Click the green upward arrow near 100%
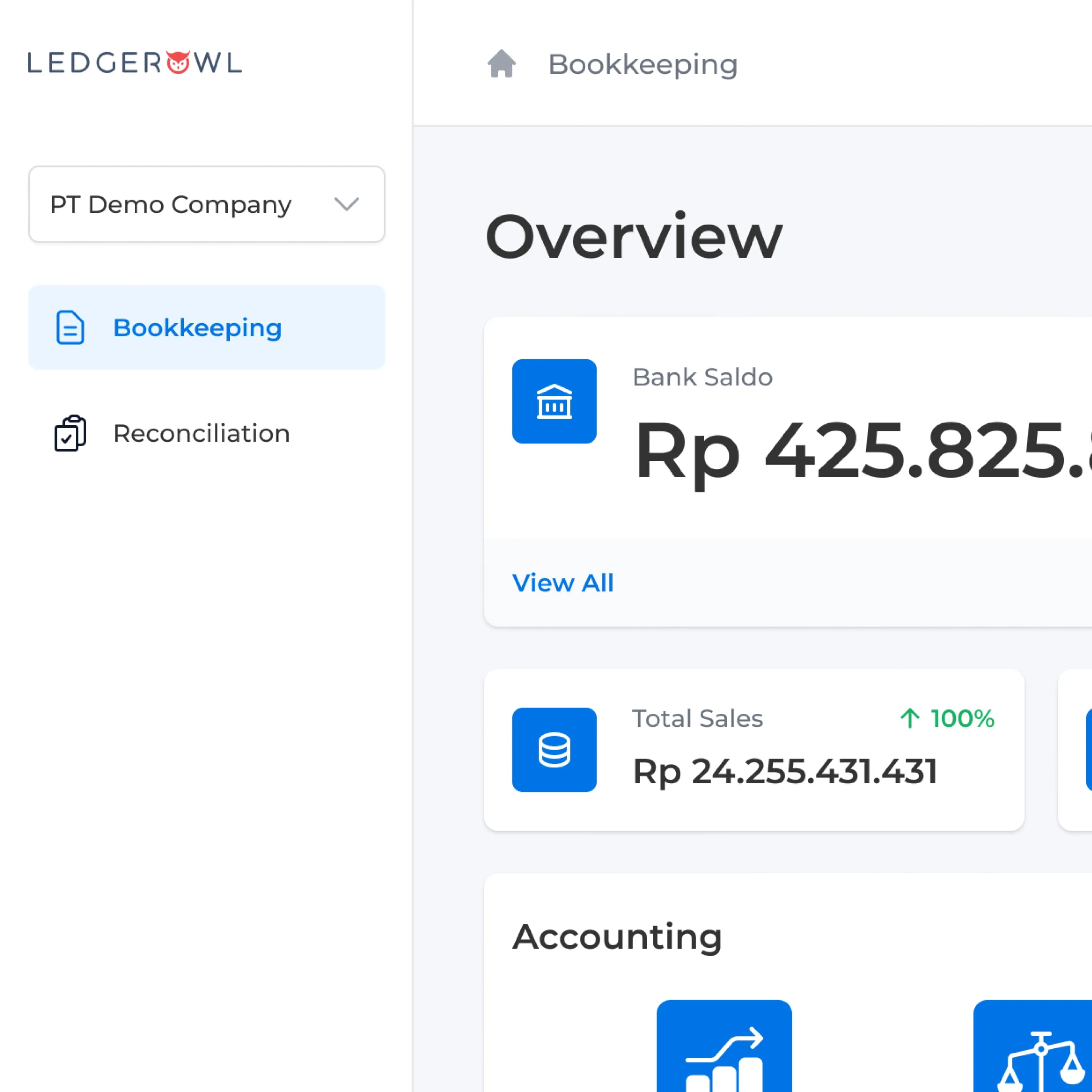Screen dimensions: 1092x1092 [909, 719]
